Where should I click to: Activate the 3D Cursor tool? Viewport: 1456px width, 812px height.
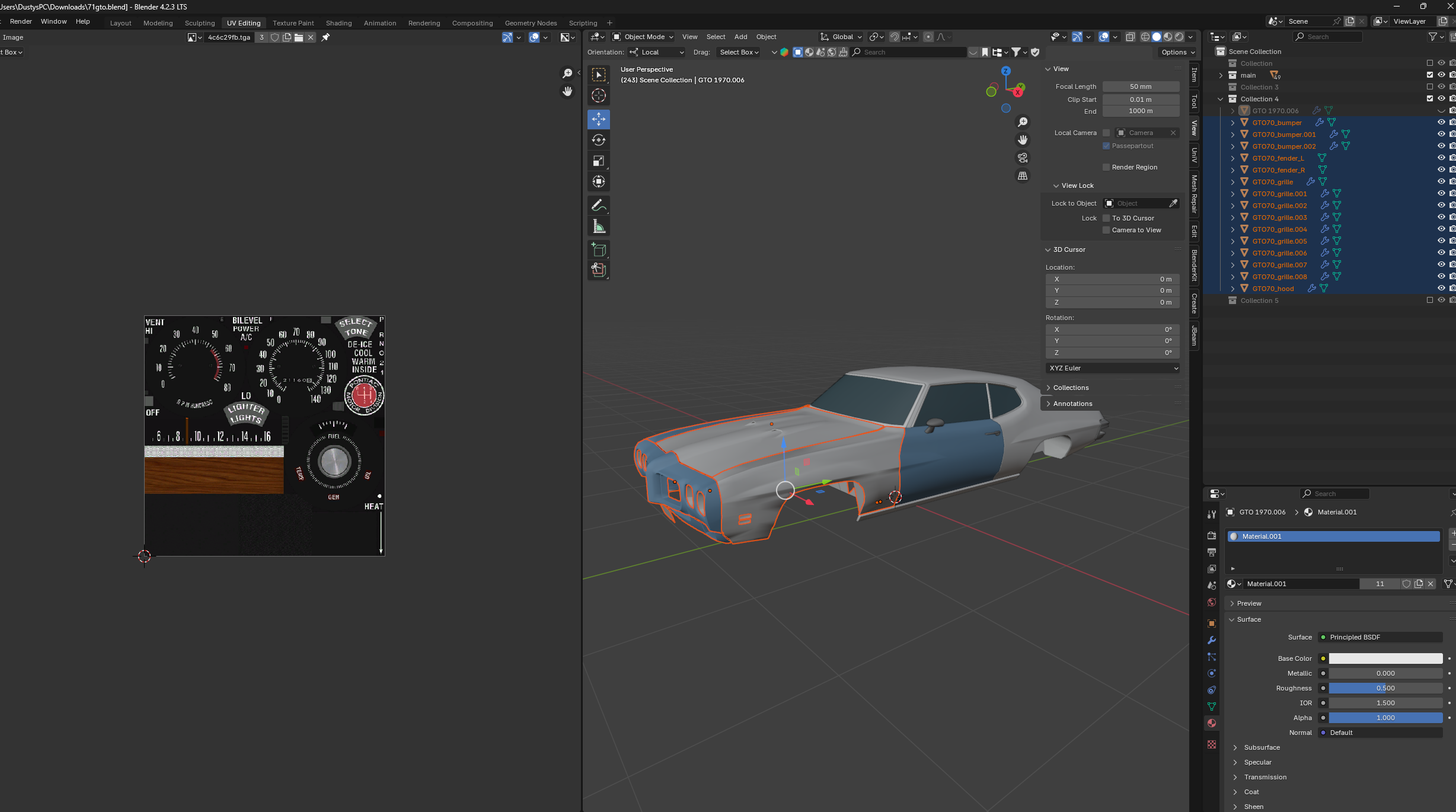tap(599, 95)
